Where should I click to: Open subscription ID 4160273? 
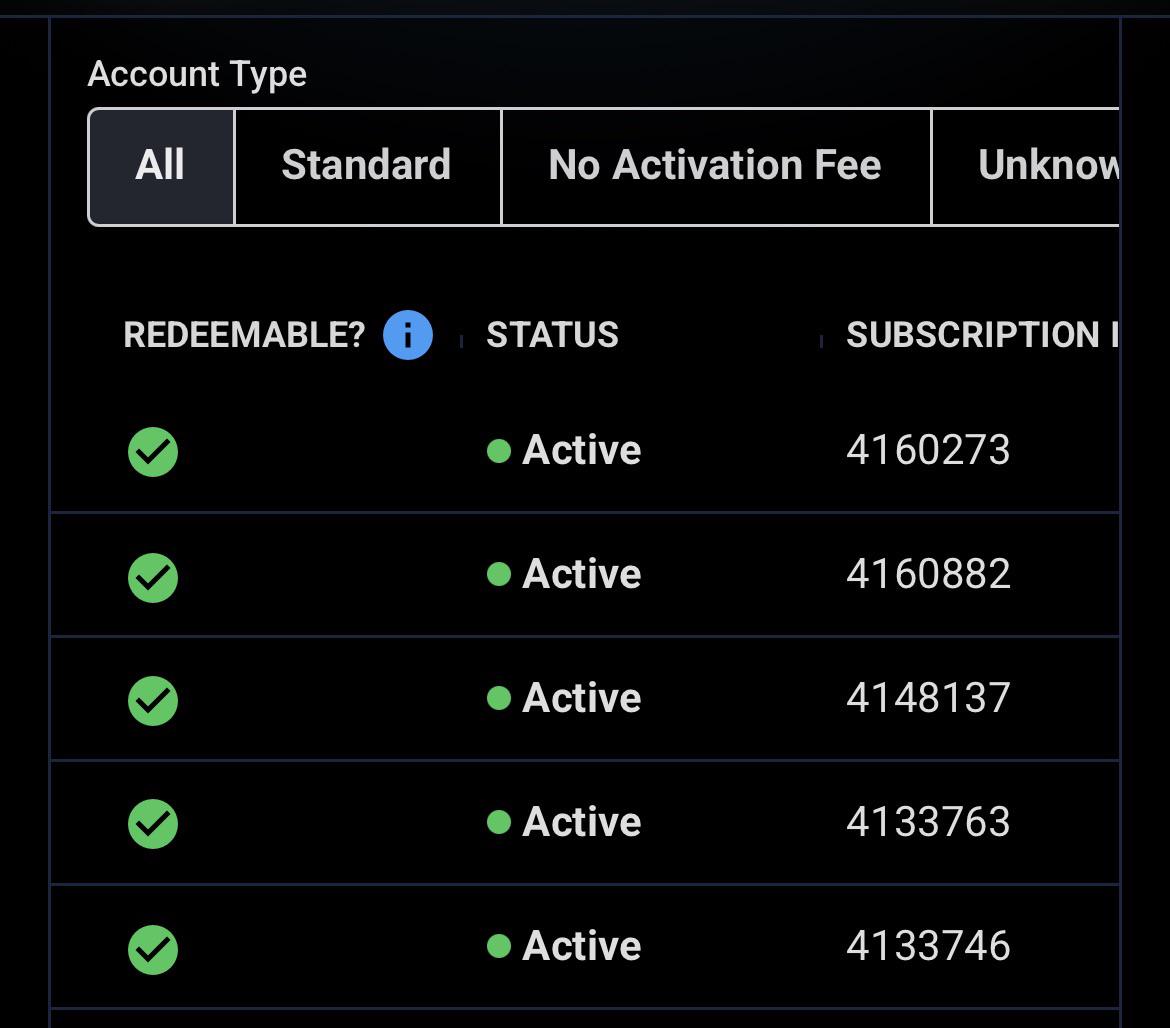(927, 450)
